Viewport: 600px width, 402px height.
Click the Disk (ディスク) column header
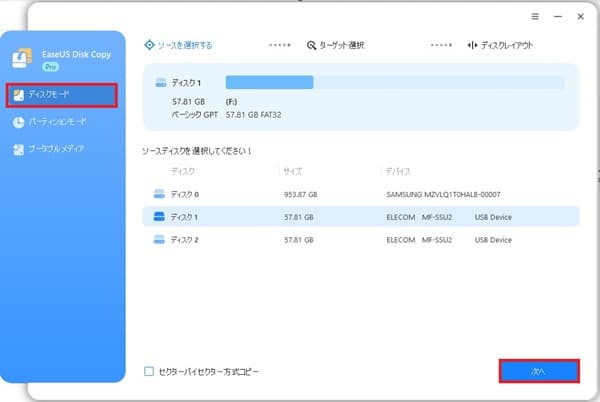183,171
